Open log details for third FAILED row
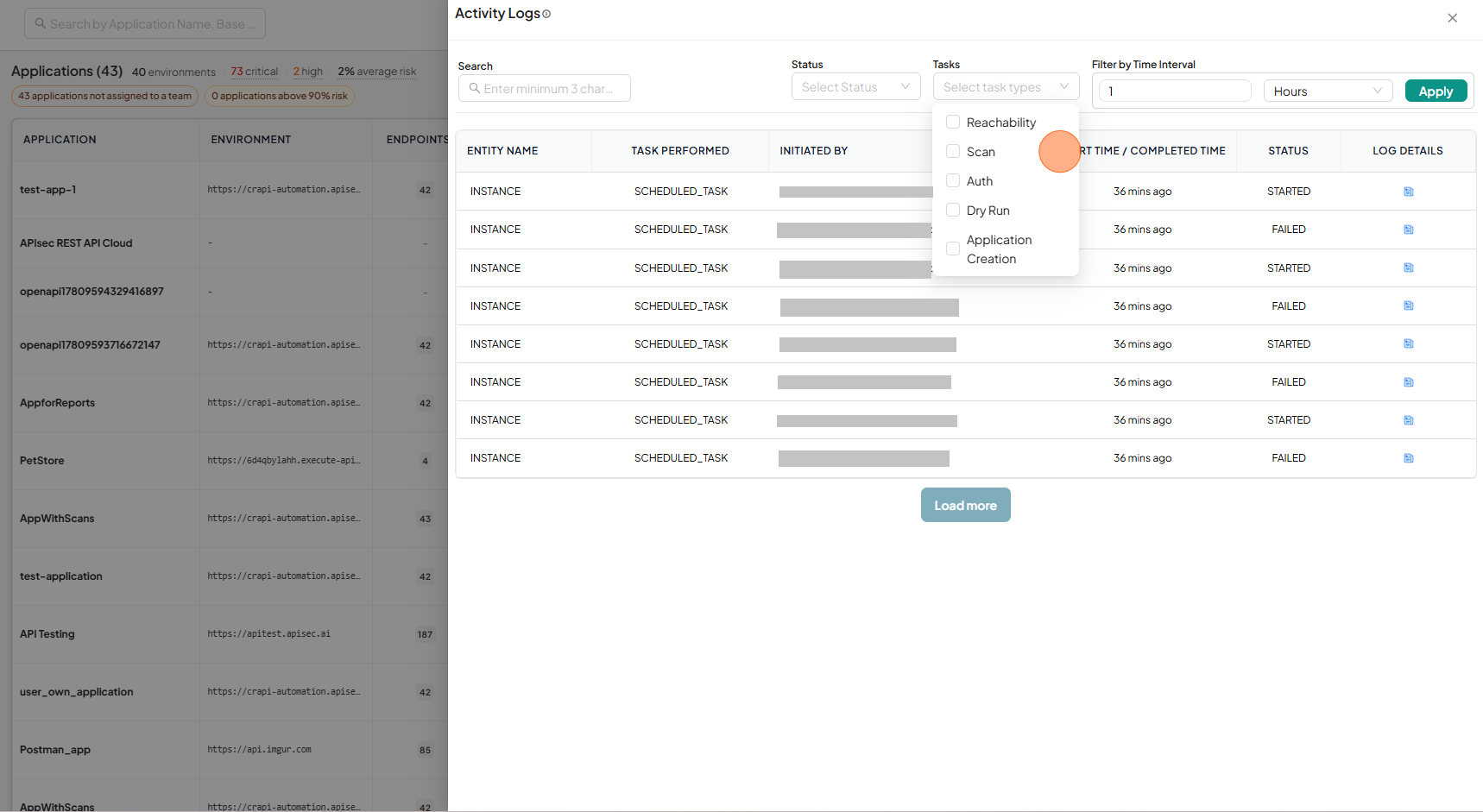This screenshot has width=1483, height=812. click(x=1408, y=382)
